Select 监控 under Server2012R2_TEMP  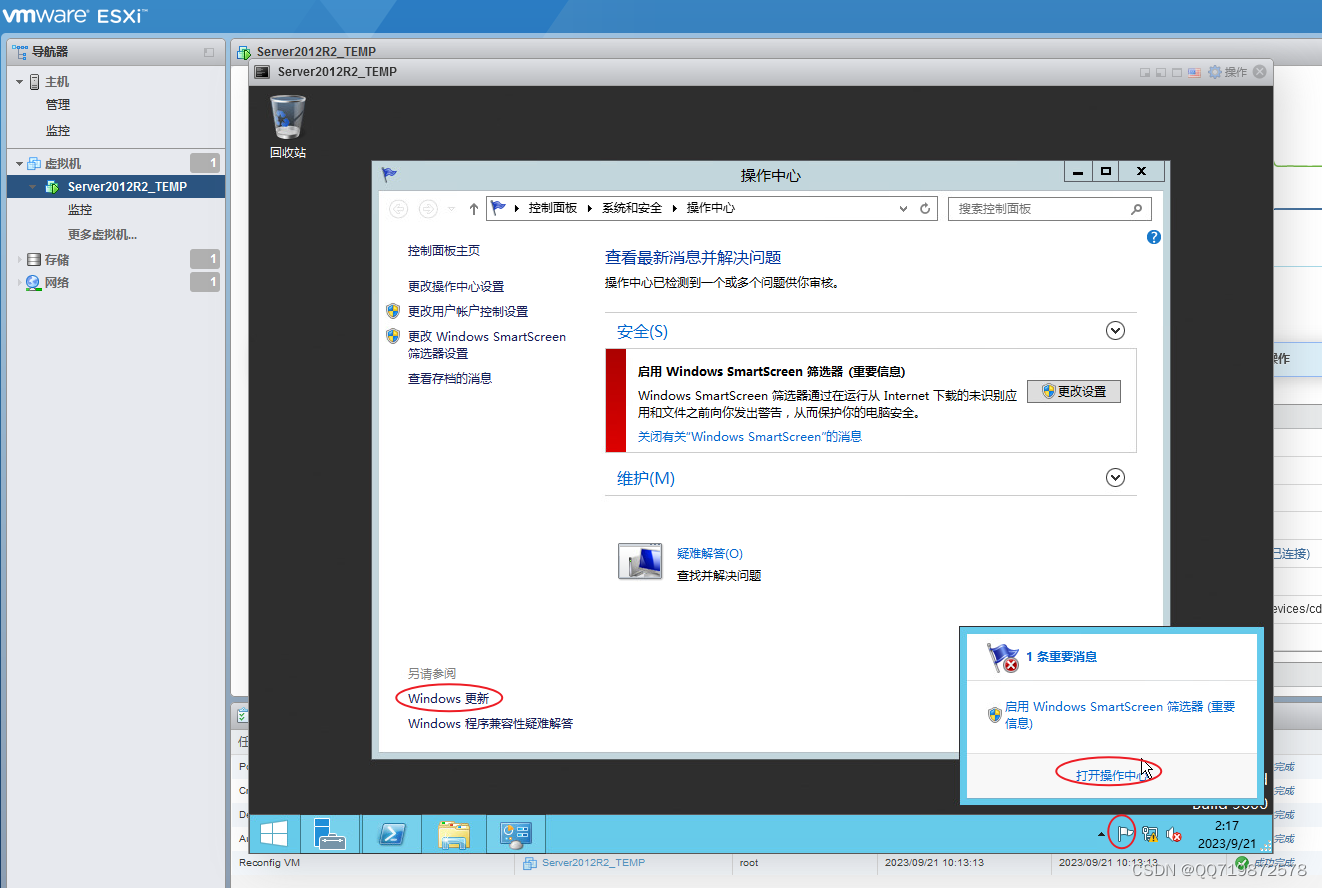80,210
